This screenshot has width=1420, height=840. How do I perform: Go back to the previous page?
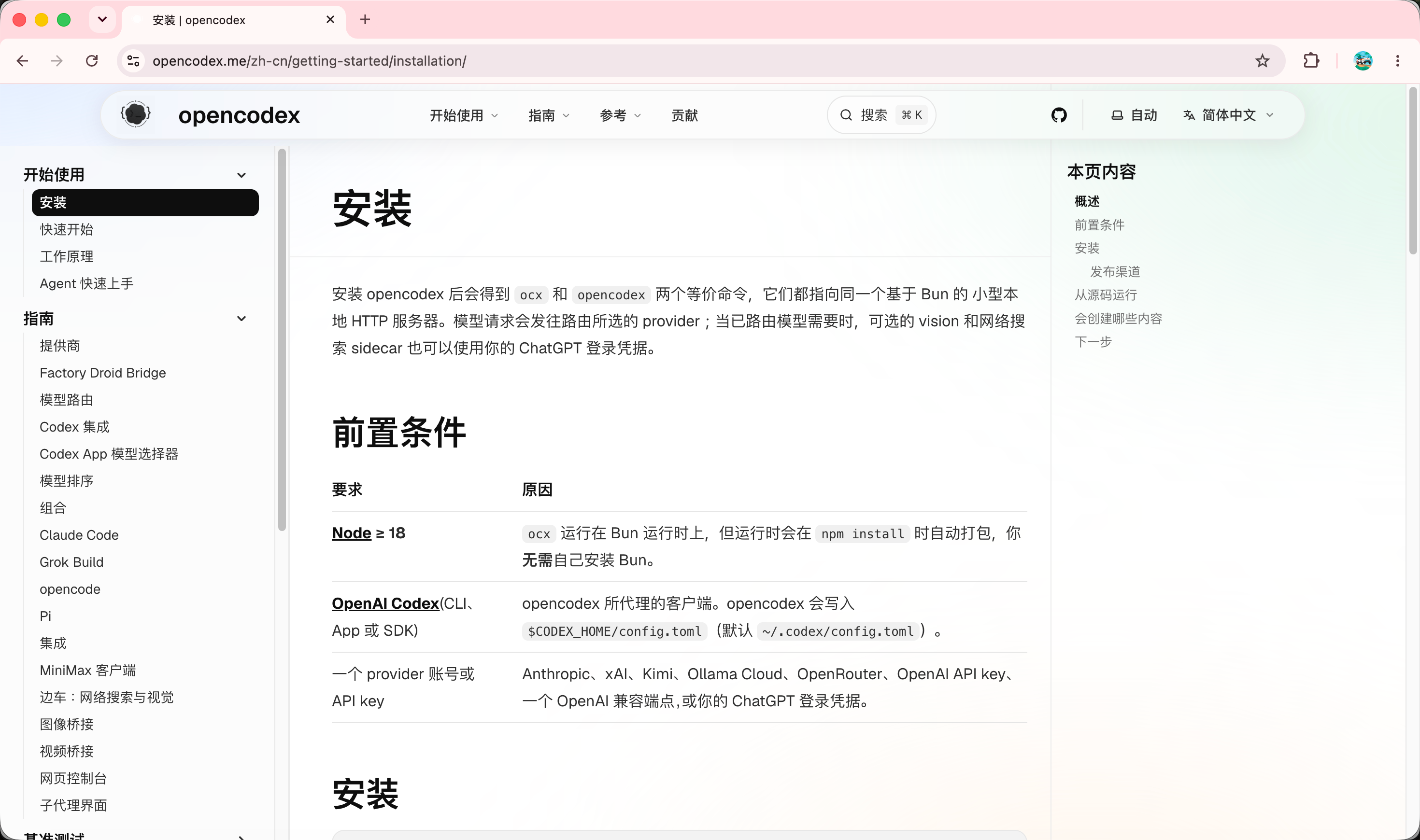point(23,60)
